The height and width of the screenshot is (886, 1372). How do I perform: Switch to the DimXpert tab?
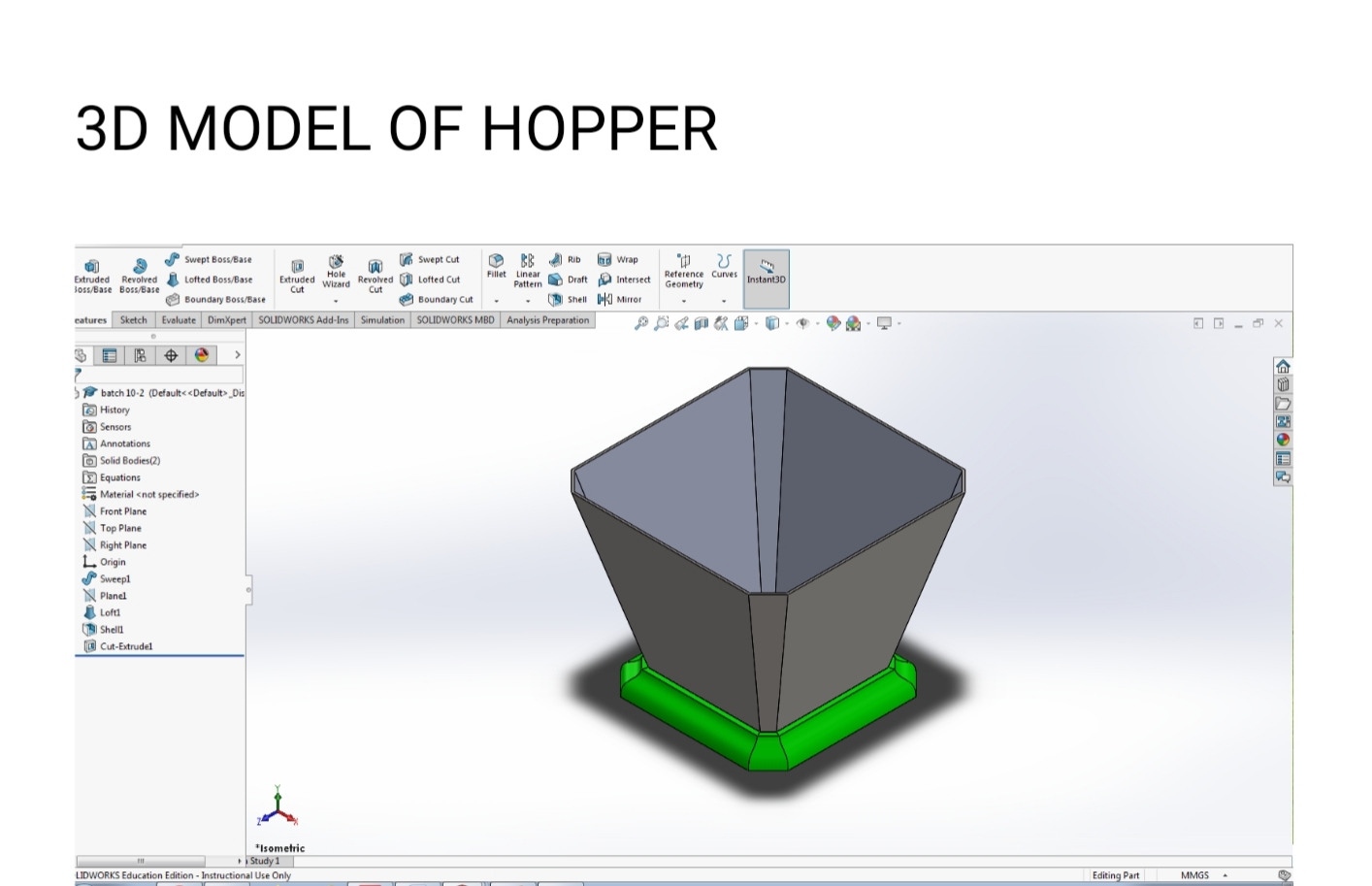[227, 320]
